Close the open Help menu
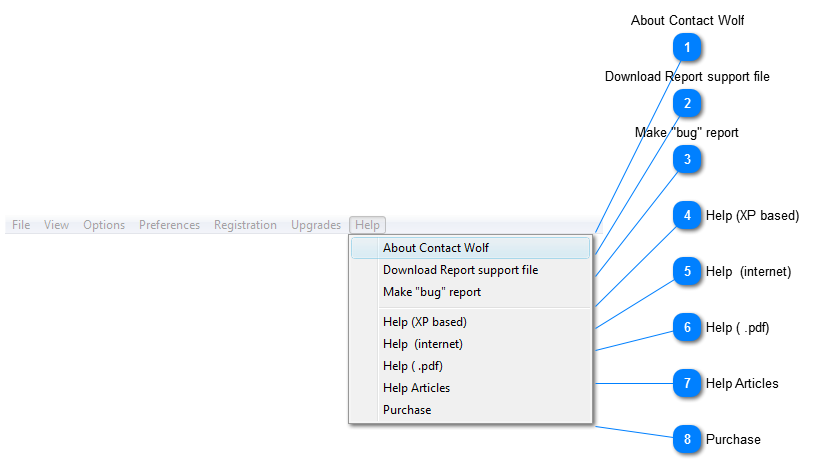Viewport: 815px width, 464px height. [x=367, y=225]
